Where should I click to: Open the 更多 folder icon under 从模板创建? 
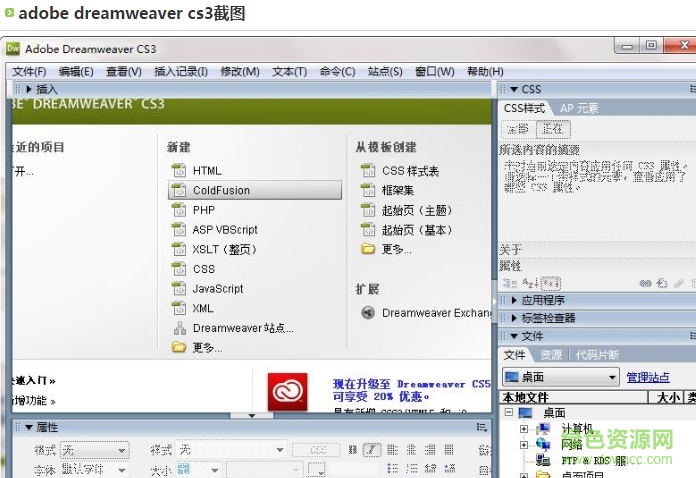[x=368, y=249]
